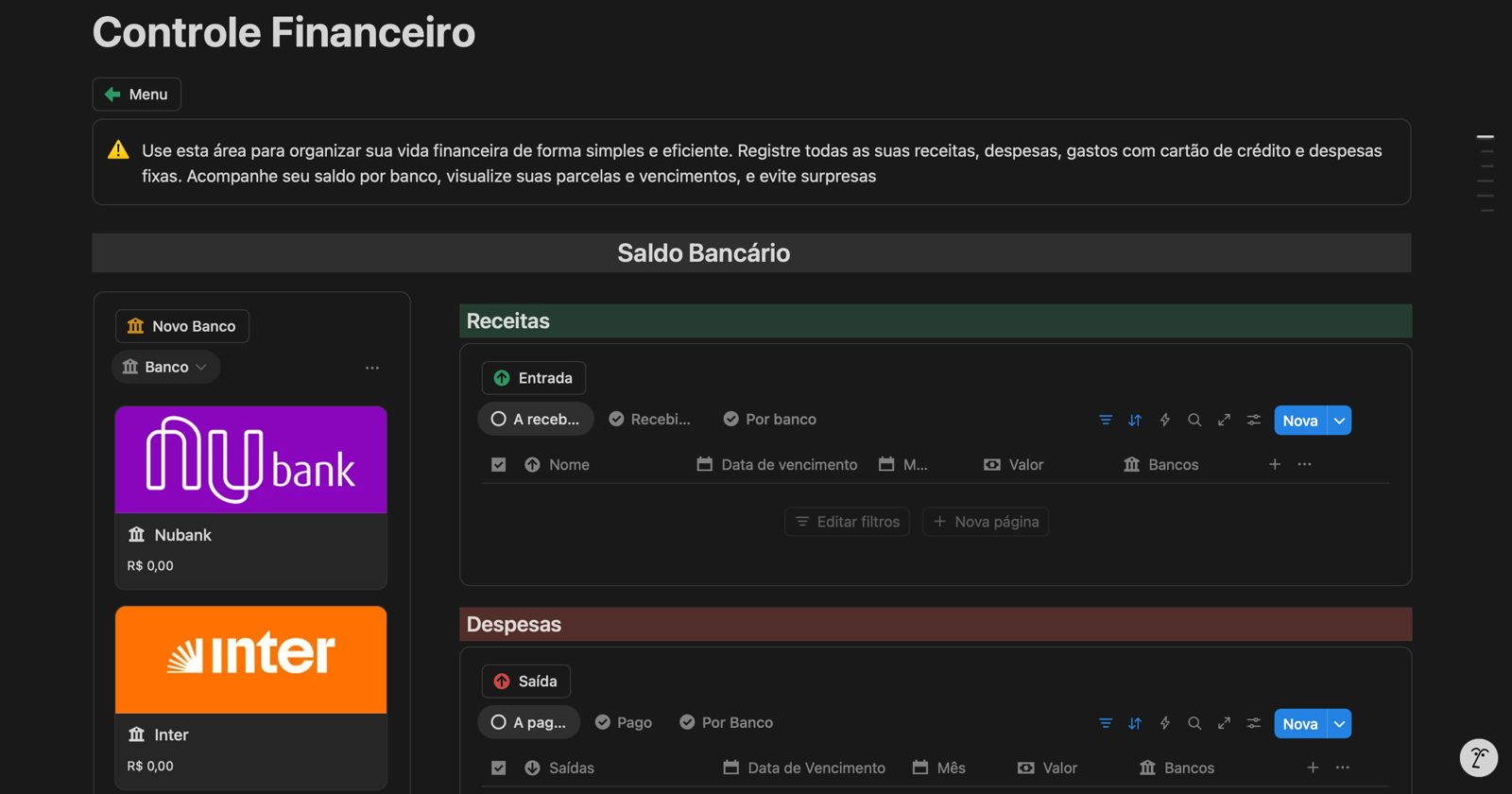The image size is (1512, 794).
Task: Click the Saída button
Action: (526, 682)
